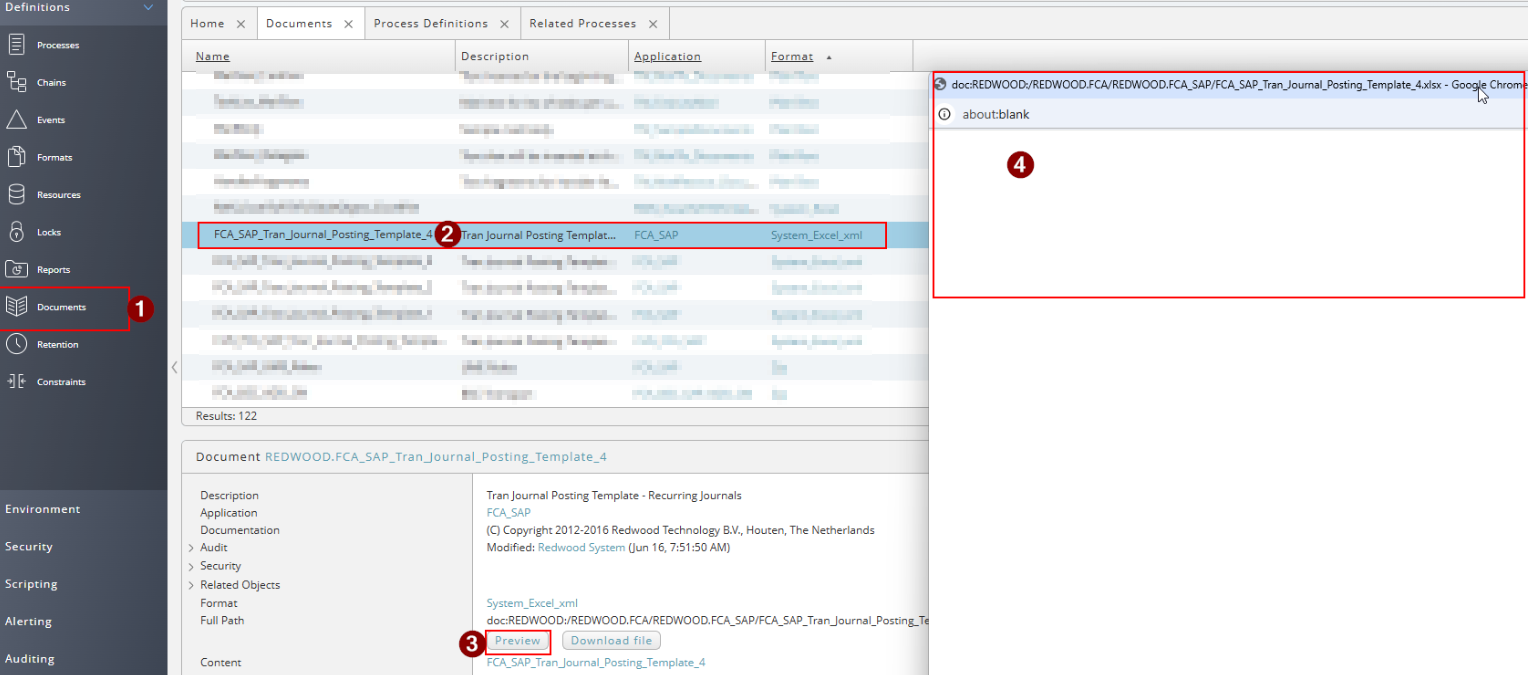
Task: Expand the Related Objects section
Action: point(191,585)
